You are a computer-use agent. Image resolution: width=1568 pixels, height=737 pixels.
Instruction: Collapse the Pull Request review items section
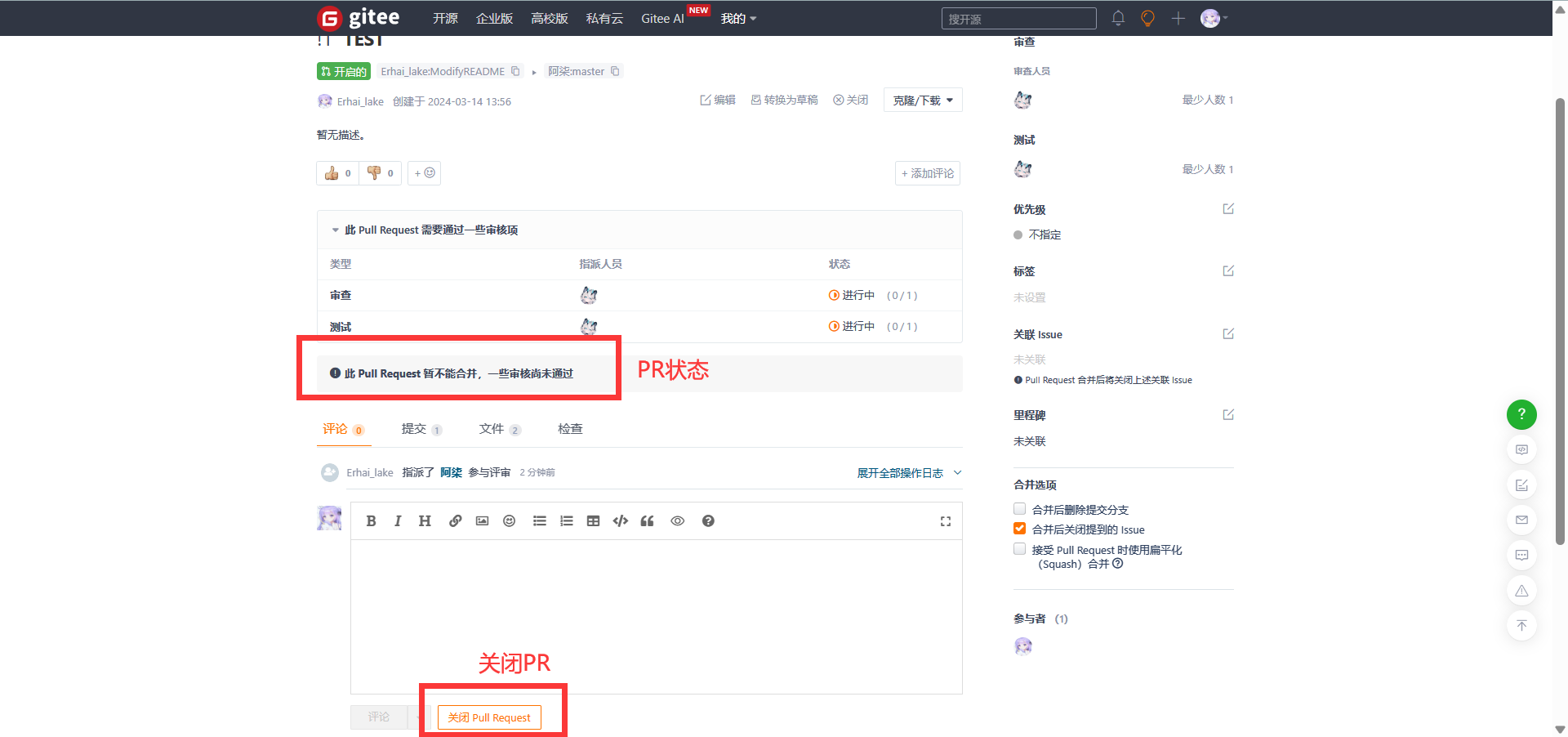[336, 230]
